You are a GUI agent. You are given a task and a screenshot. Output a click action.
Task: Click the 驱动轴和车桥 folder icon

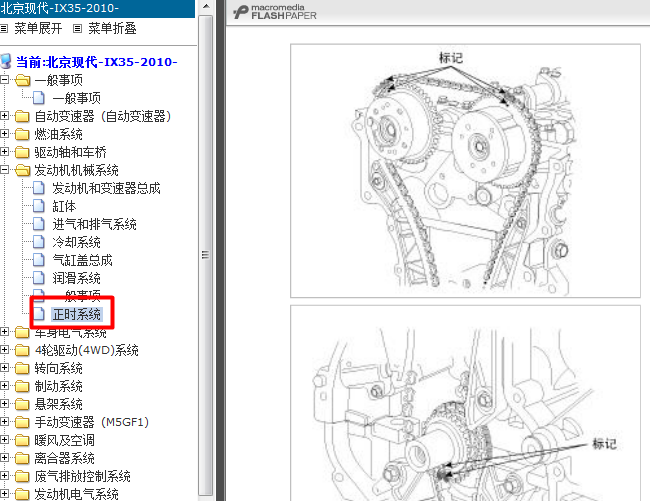click(x=22, y=152)
